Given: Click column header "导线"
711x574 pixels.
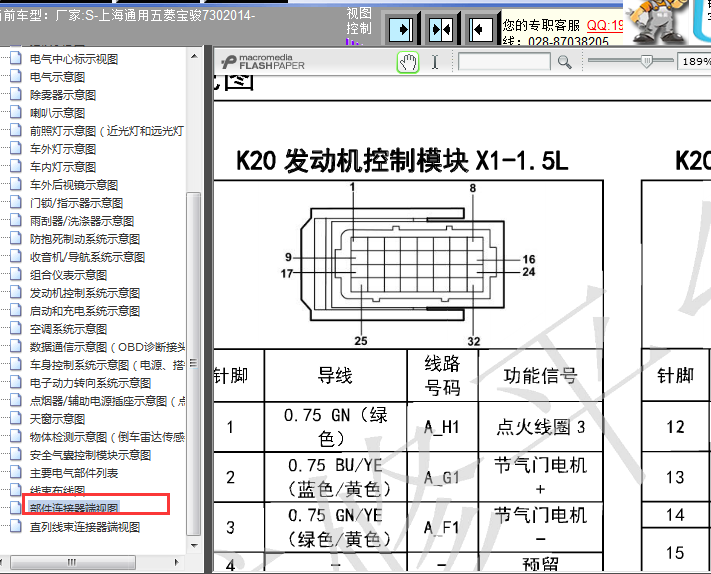Looking at the screenshot, I should (335, 375).
